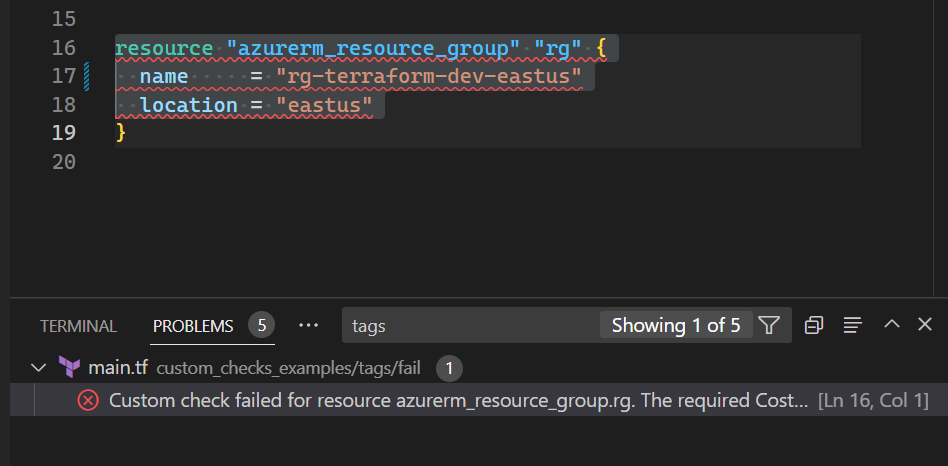Click line number 16 in the gutter
The height and width of the screenshot is (466, 948).
63,47
